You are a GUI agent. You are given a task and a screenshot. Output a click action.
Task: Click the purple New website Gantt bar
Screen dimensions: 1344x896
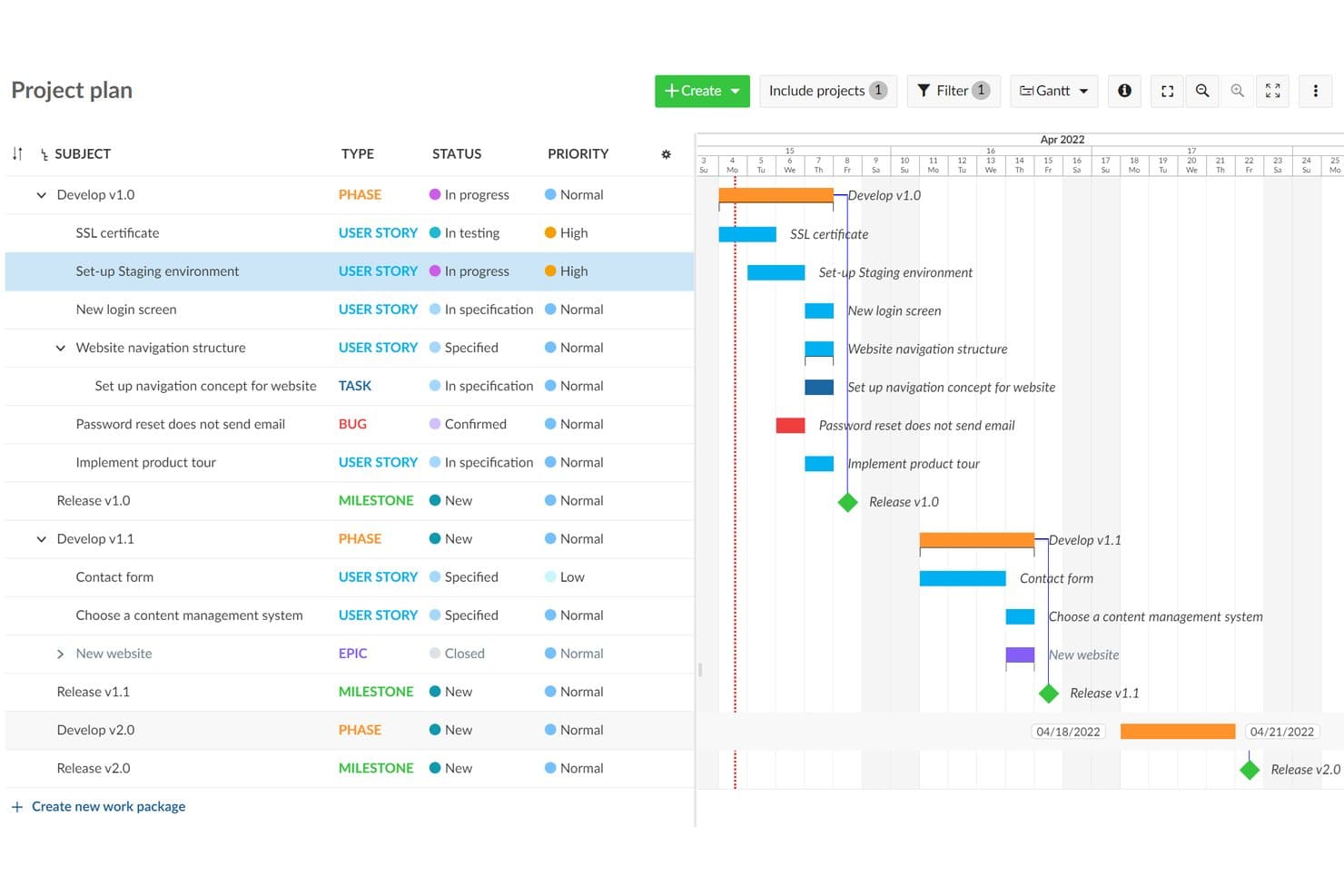[1020, 655]
